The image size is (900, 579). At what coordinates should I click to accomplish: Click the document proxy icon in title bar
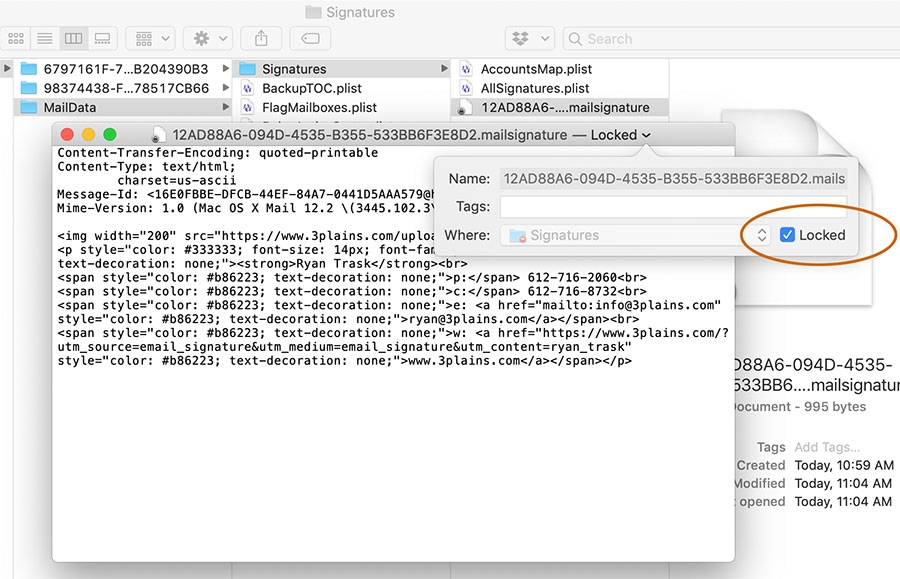click(x=158, y=135)
